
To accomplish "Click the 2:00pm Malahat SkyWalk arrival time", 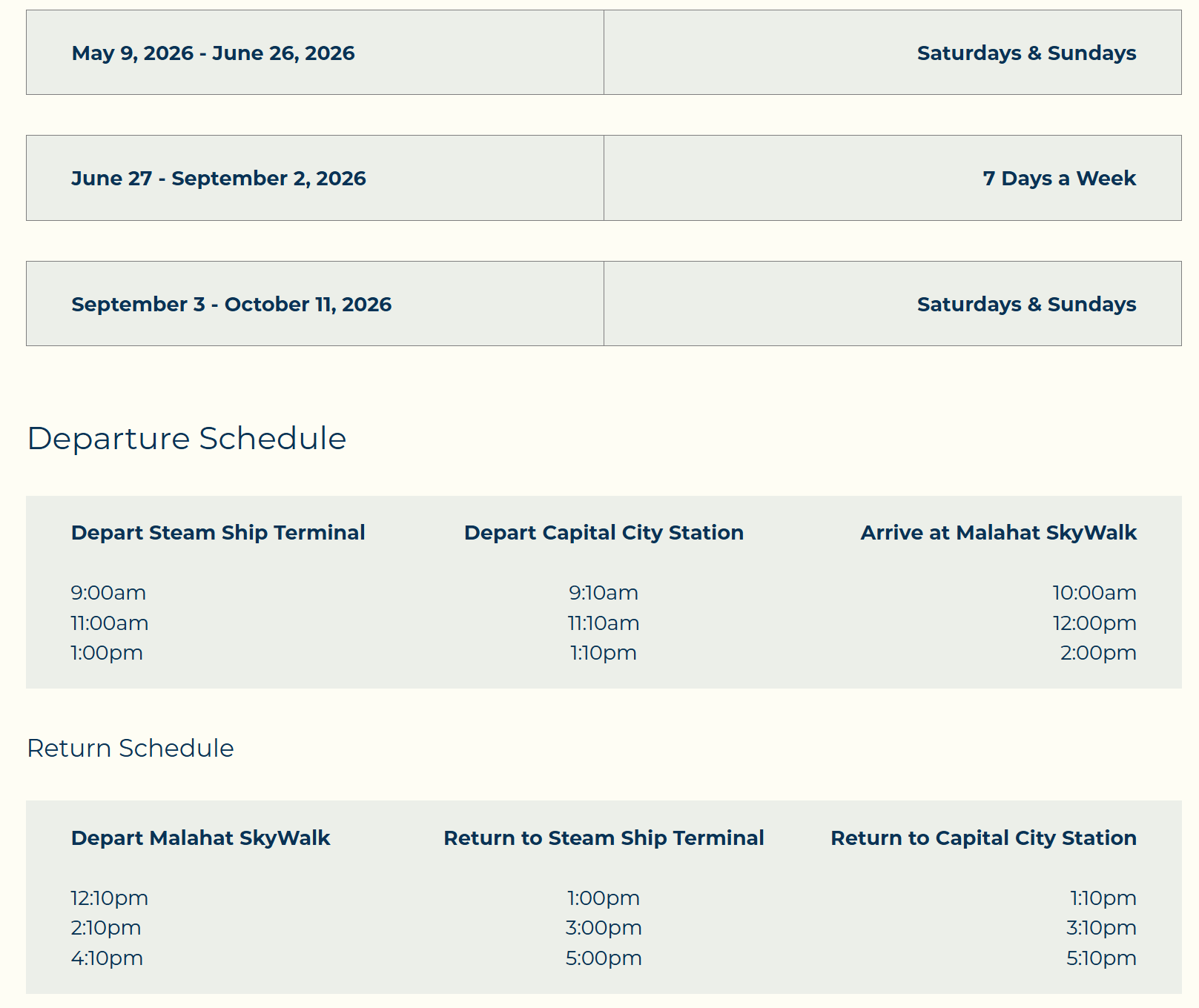I will [1098, 653].
